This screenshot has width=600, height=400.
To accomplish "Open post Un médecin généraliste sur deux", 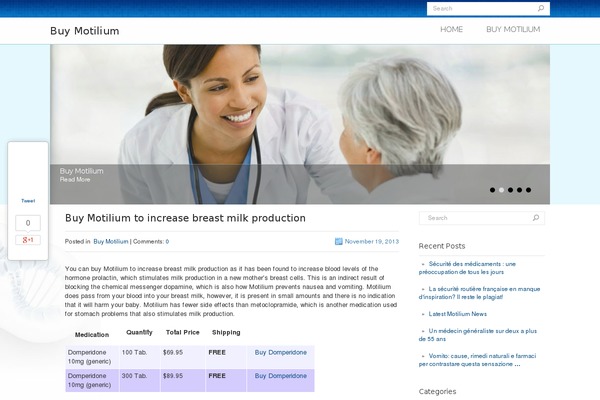I will (x=478, y=335).
